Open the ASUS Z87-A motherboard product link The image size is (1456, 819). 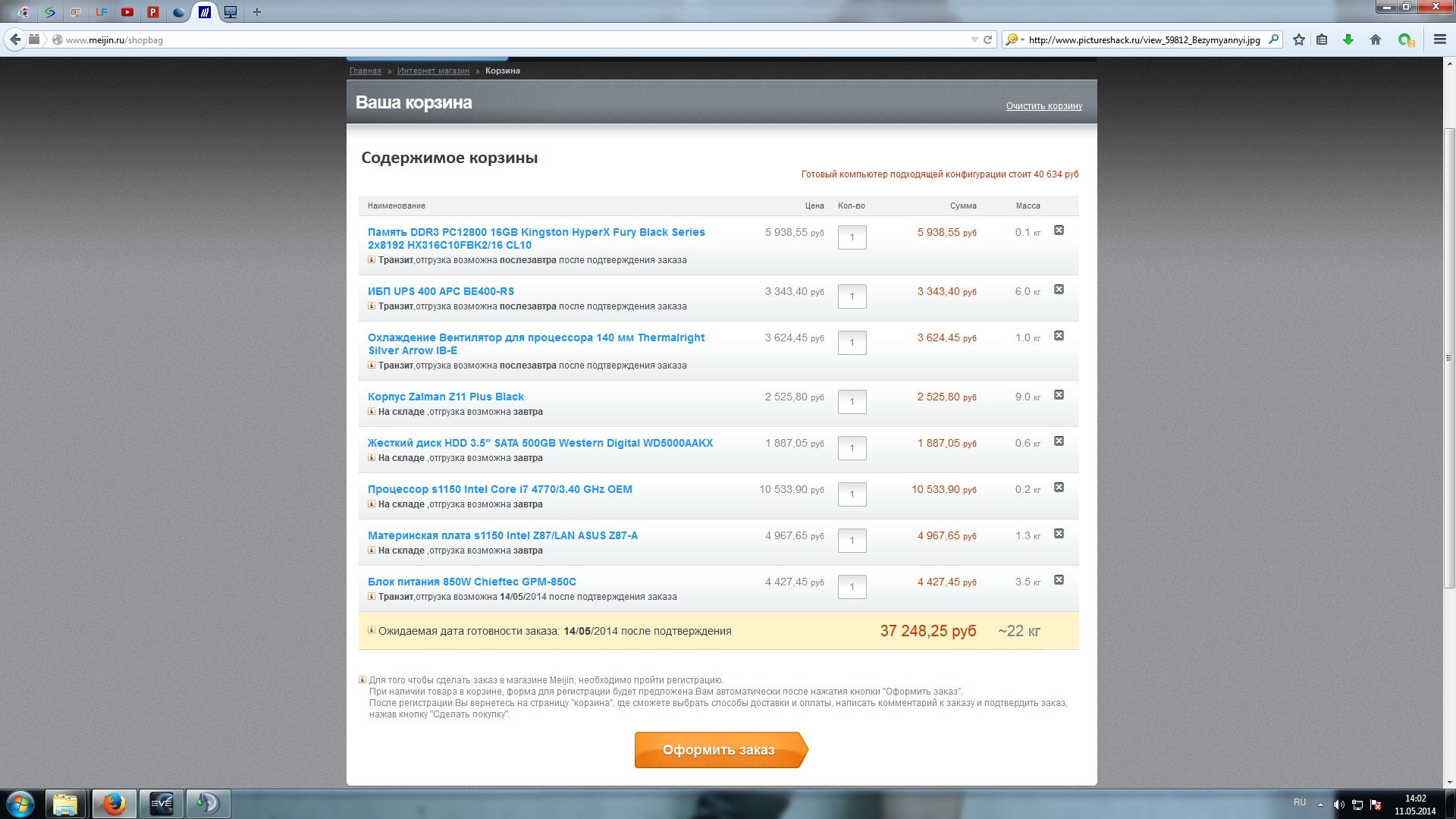503,535
